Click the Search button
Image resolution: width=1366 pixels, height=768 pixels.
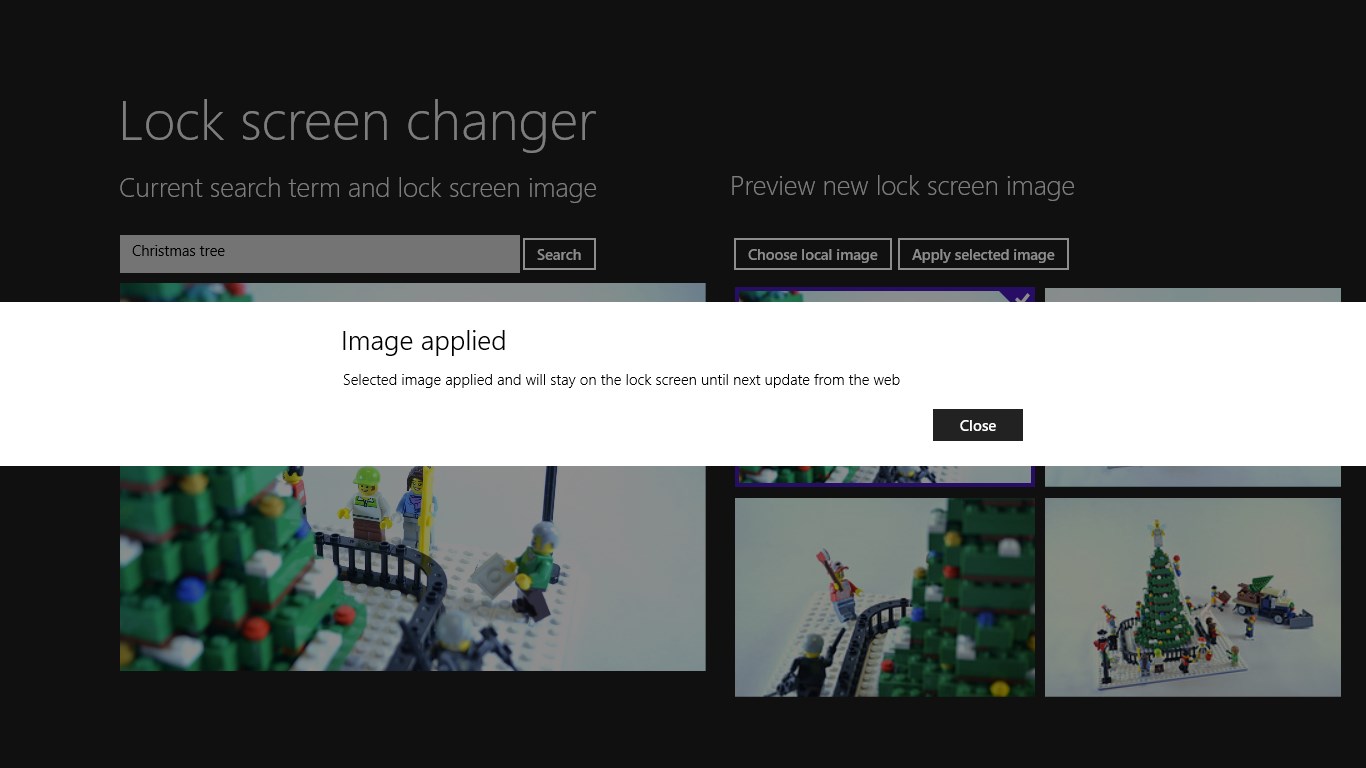pyautogui.click(x=559, y=254)
